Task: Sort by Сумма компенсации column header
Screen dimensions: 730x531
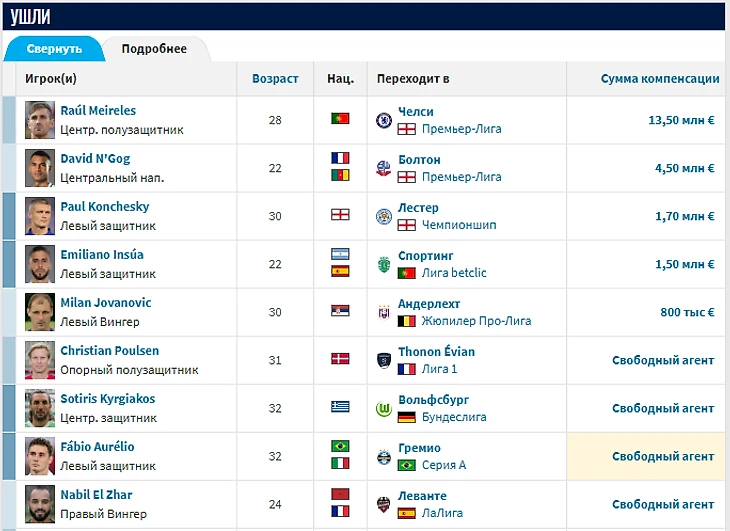Action: pos(660,78)
